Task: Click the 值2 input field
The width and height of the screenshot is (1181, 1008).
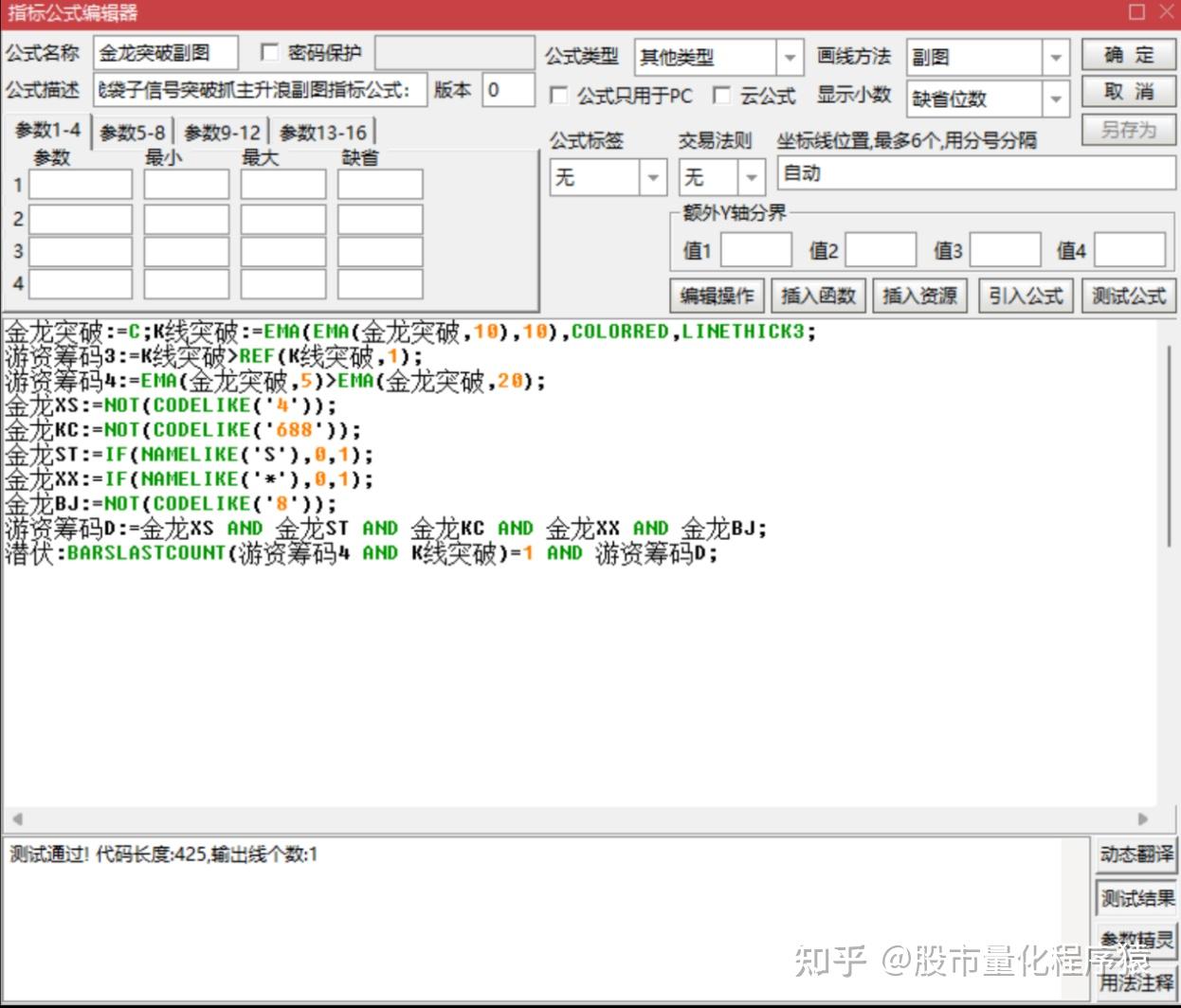Action: 881,250
